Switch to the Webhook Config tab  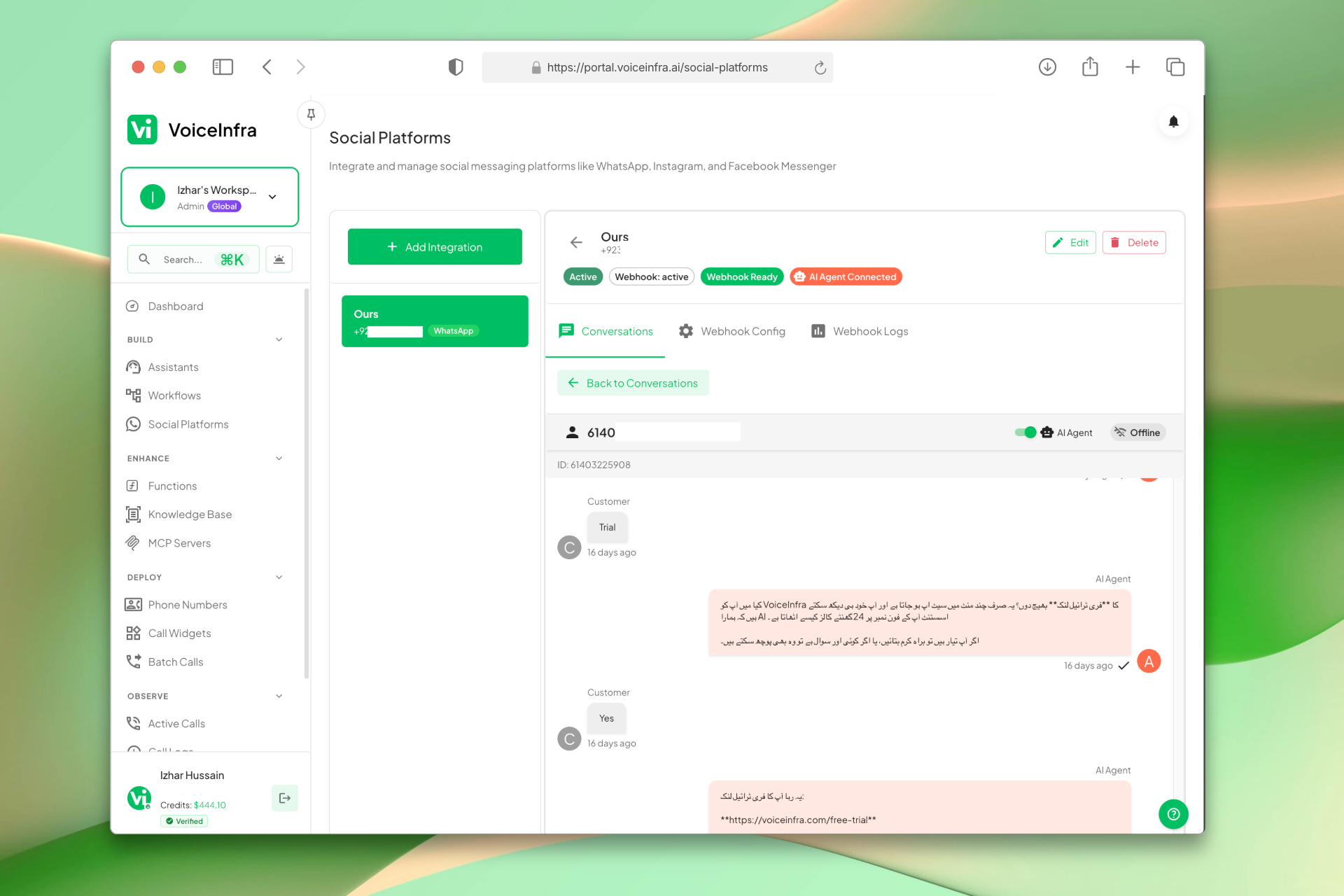point(732,331)
